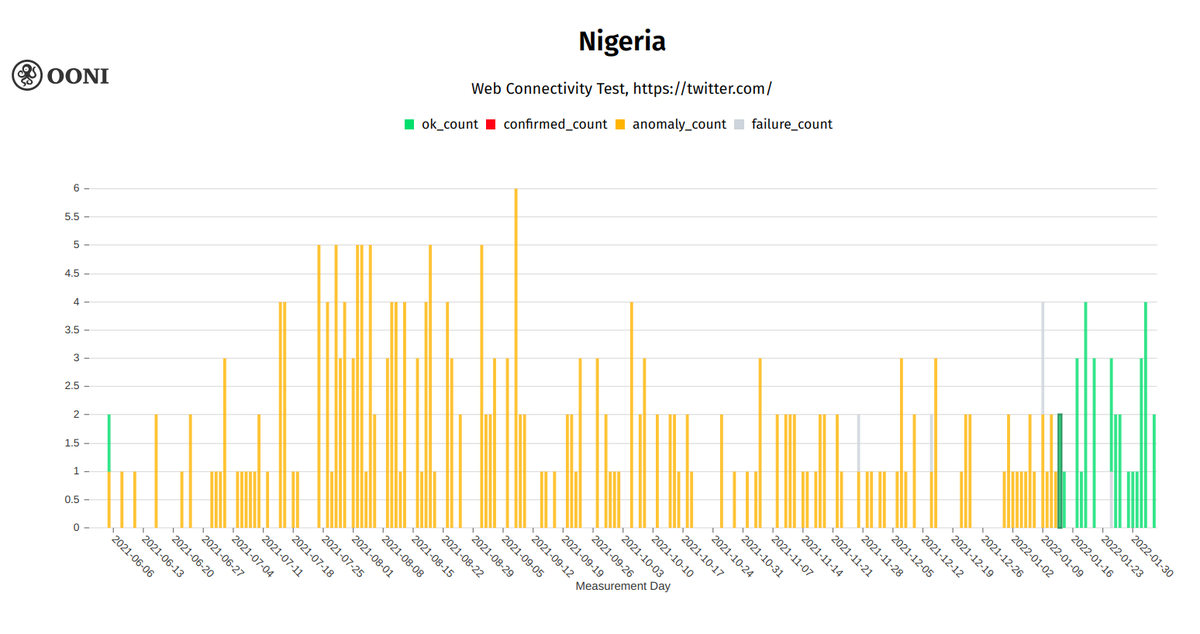Image resolution: width=1200 pixels, height=634 pixels.
Task: Disable the failure_count legend label
Action: [791, 125]
